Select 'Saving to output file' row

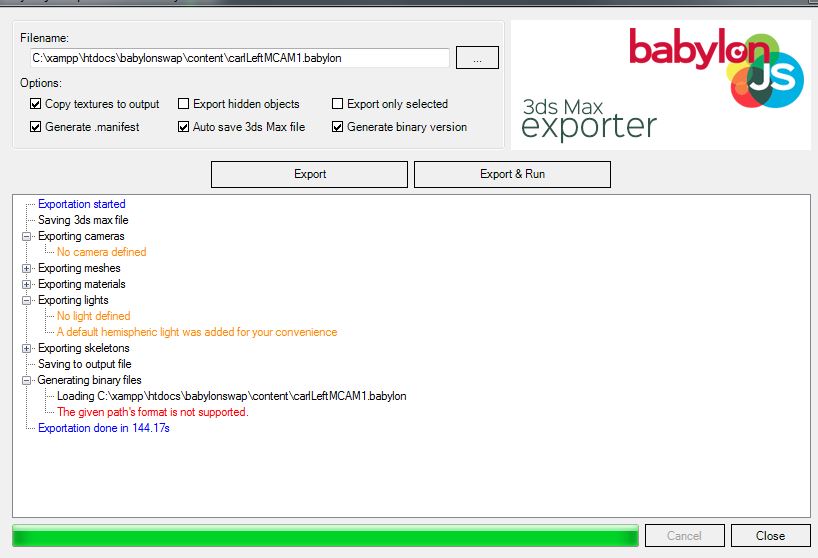point(85,364)
